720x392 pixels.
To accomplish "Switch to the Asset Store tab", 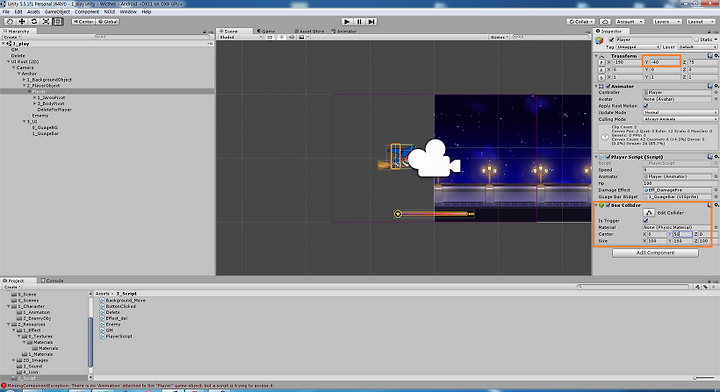I will [309, 31].
